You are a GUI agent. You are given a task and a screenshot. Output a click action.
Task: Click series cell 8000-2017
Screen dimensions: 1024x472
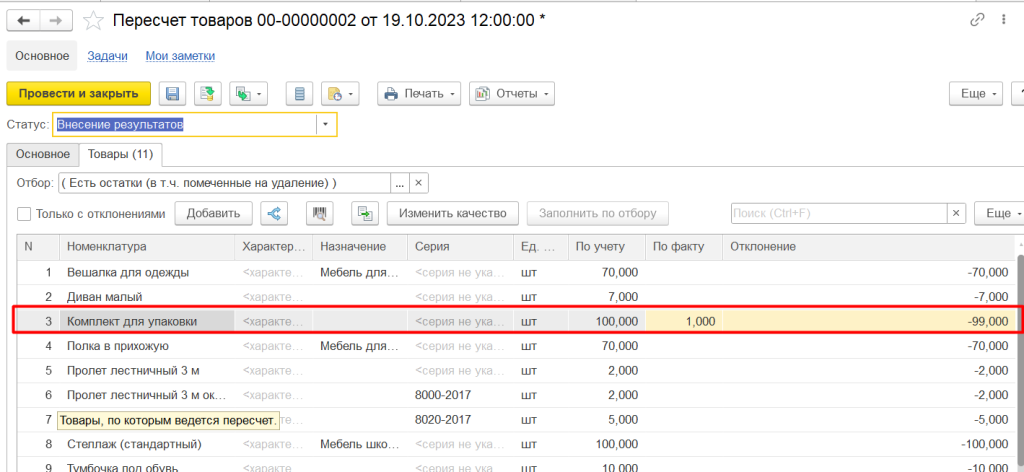pyautogui.click(x=460, y=395)
